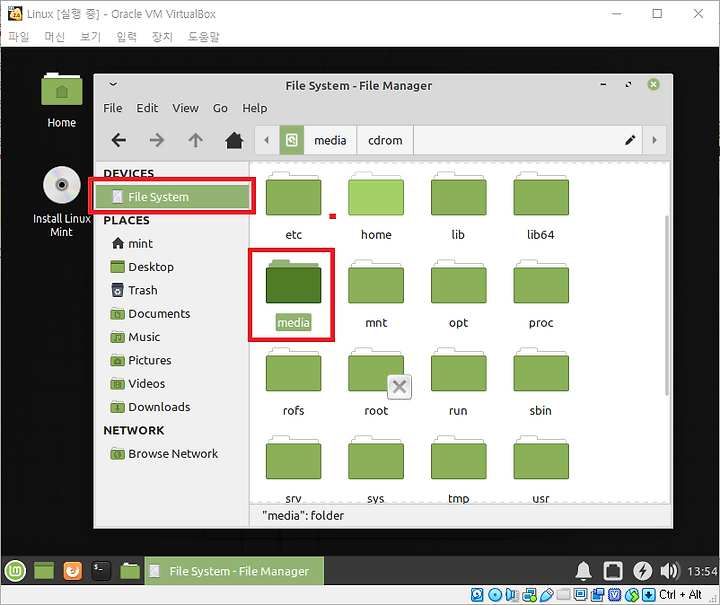Open Pictures in the sidebar

pos(172,360)
